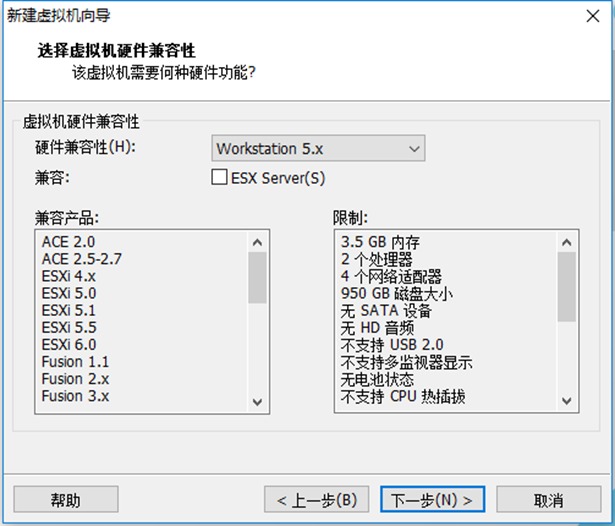Image resolution: width=615 pixels, height=526 pixels.
Task: Select ACE 2.0 in compatible products
Action: (68, 242)
